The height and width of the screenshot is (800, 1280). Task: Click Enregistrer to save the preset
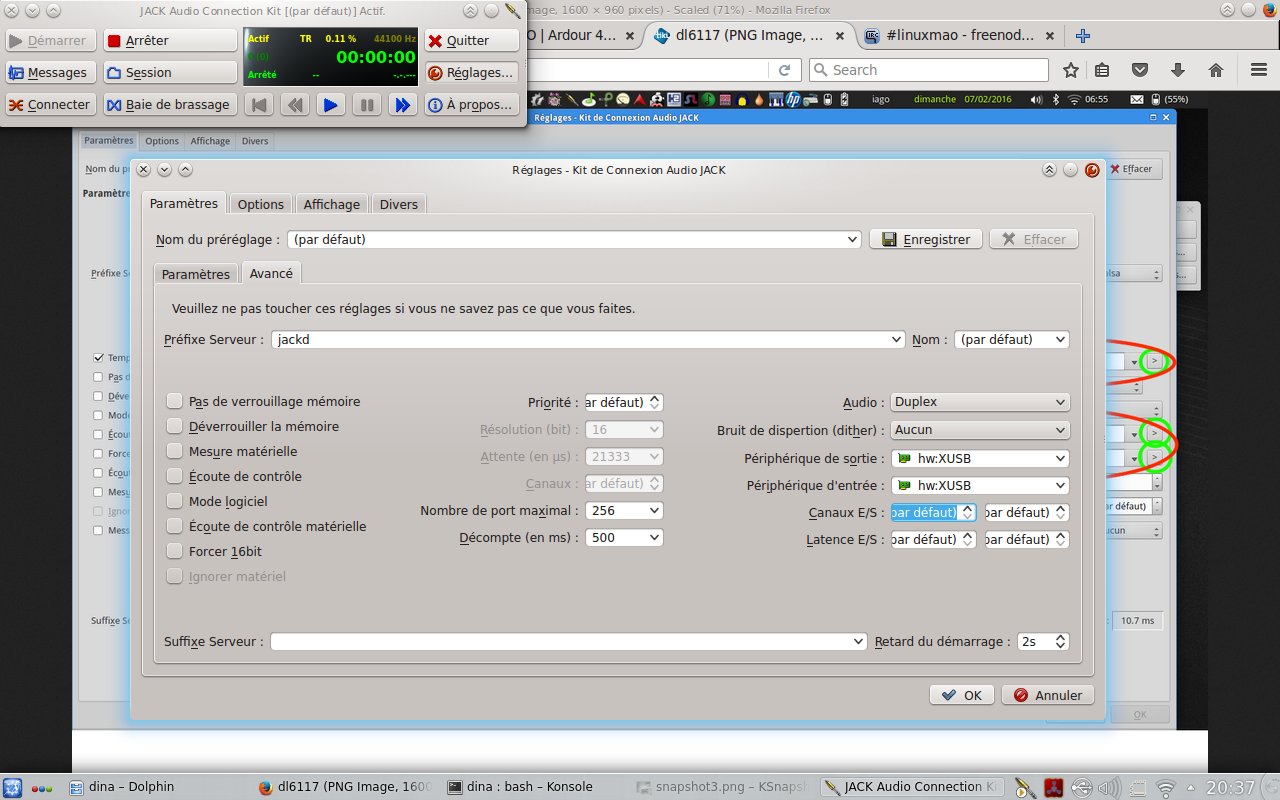926,240
